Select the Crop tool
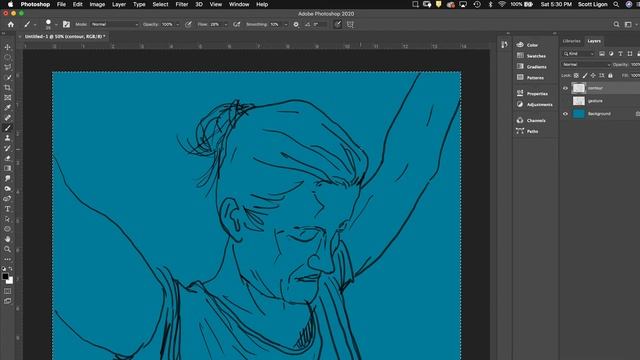The width and height of the screenshot is (640, 360). coord(7,88)
